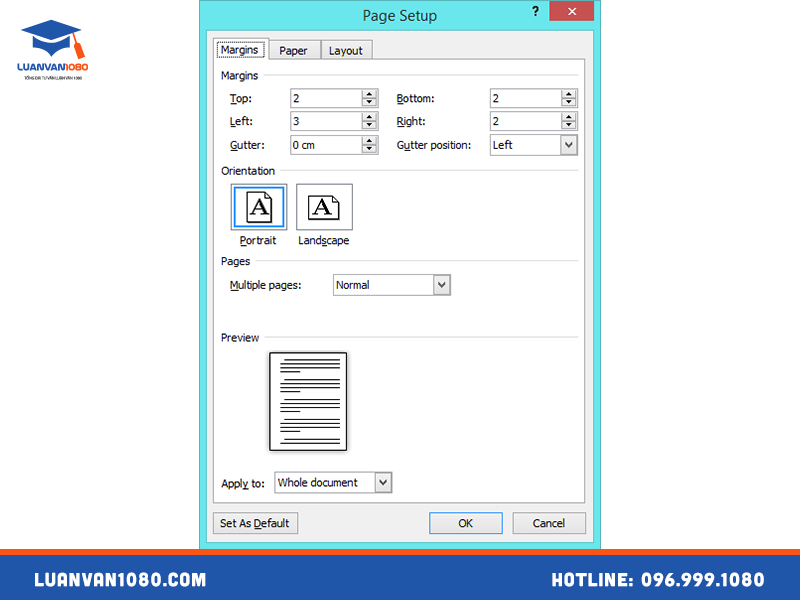Select the Portrait orientation icon
Viewport: 800px width, 600px height.
pyautogui.click(x=258, y=207)
